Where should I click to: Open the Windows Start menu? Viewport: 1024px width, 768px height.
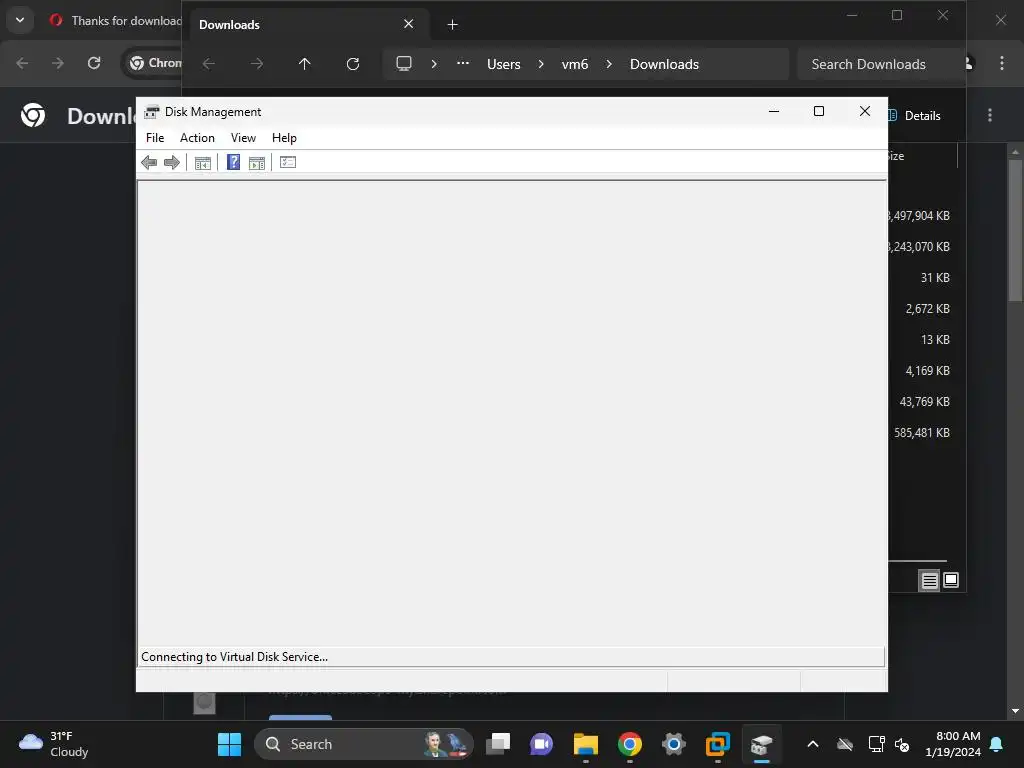coord(229,744)
